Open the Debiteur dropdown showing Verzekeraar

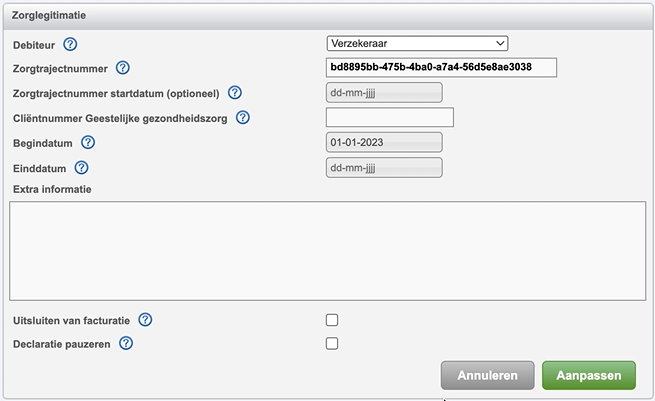tap(417, 43)
